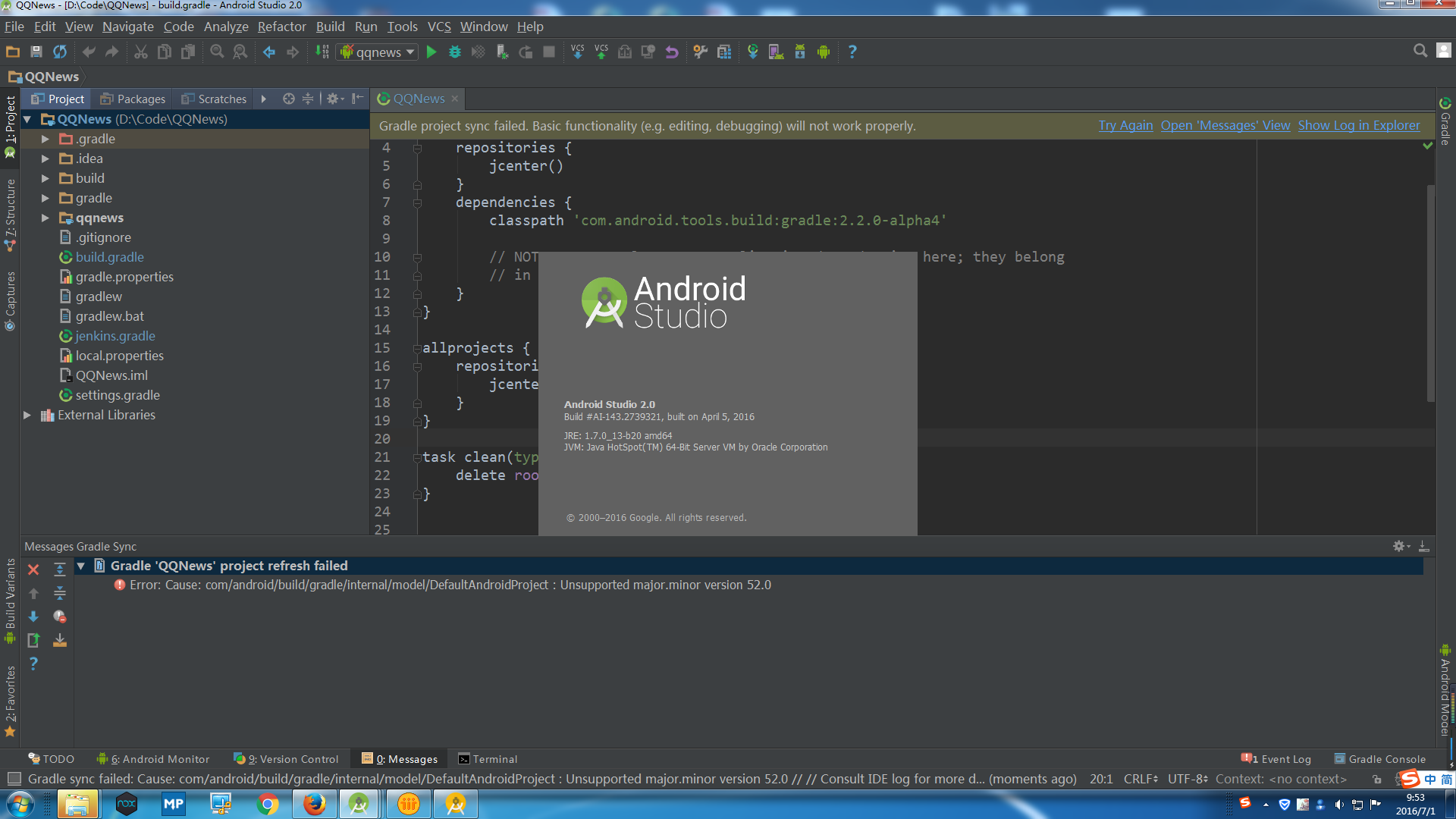Viewport: 1456px width, 819px height.
Task: Click the red close X in Messages
Action: coord(33,570)
